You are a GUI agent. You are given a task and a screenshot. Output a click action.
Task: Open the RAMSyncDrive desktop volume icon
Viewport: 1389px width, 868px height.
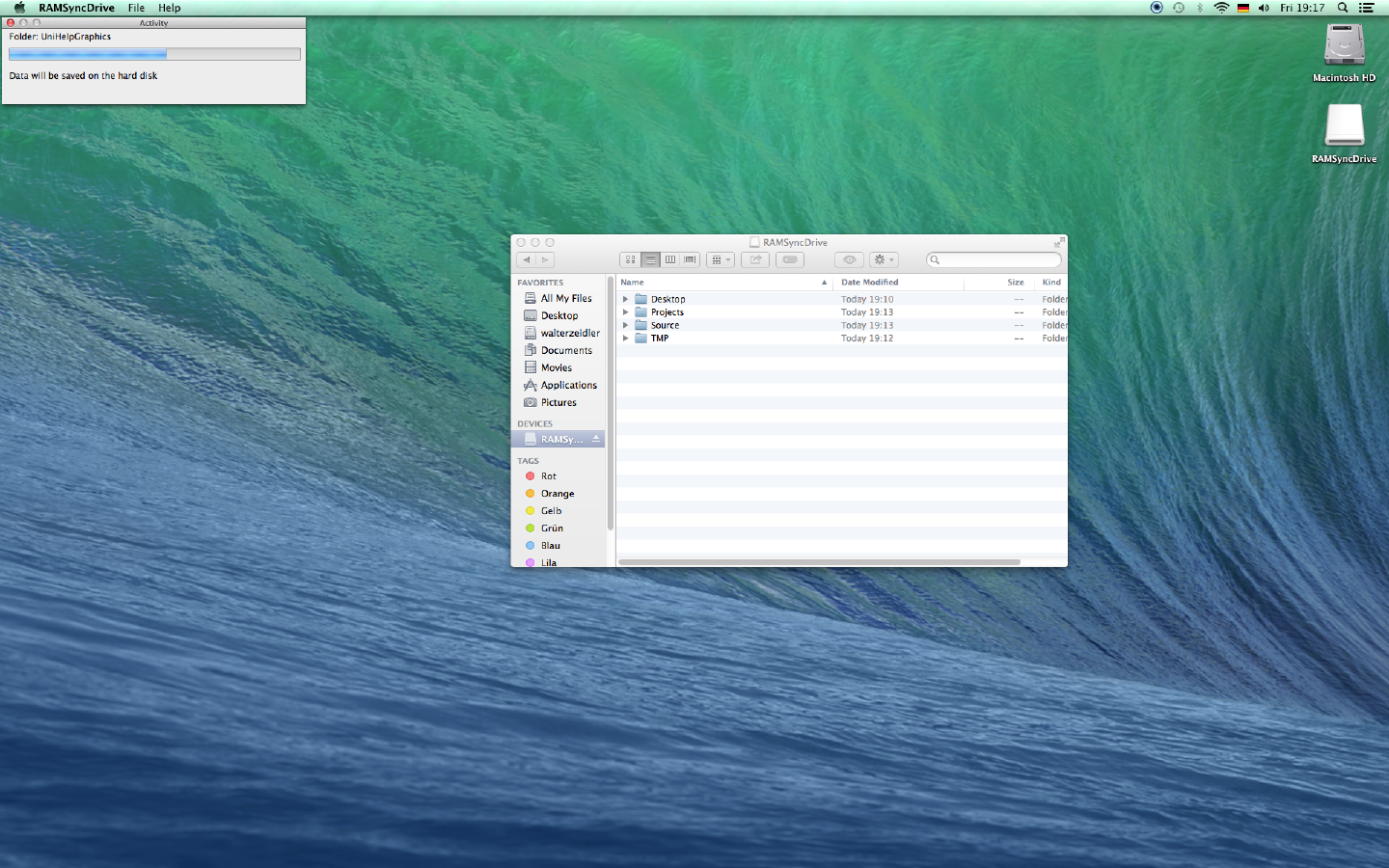pos(1344,127)
